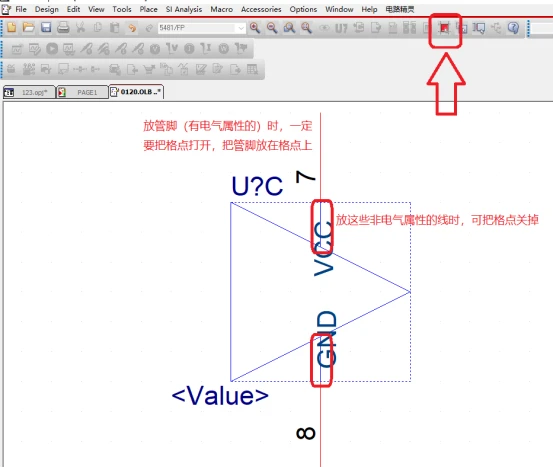Screen dimensions: 554x468
Task: Click the Zoom to area magnifier
Action: point(289,28)
